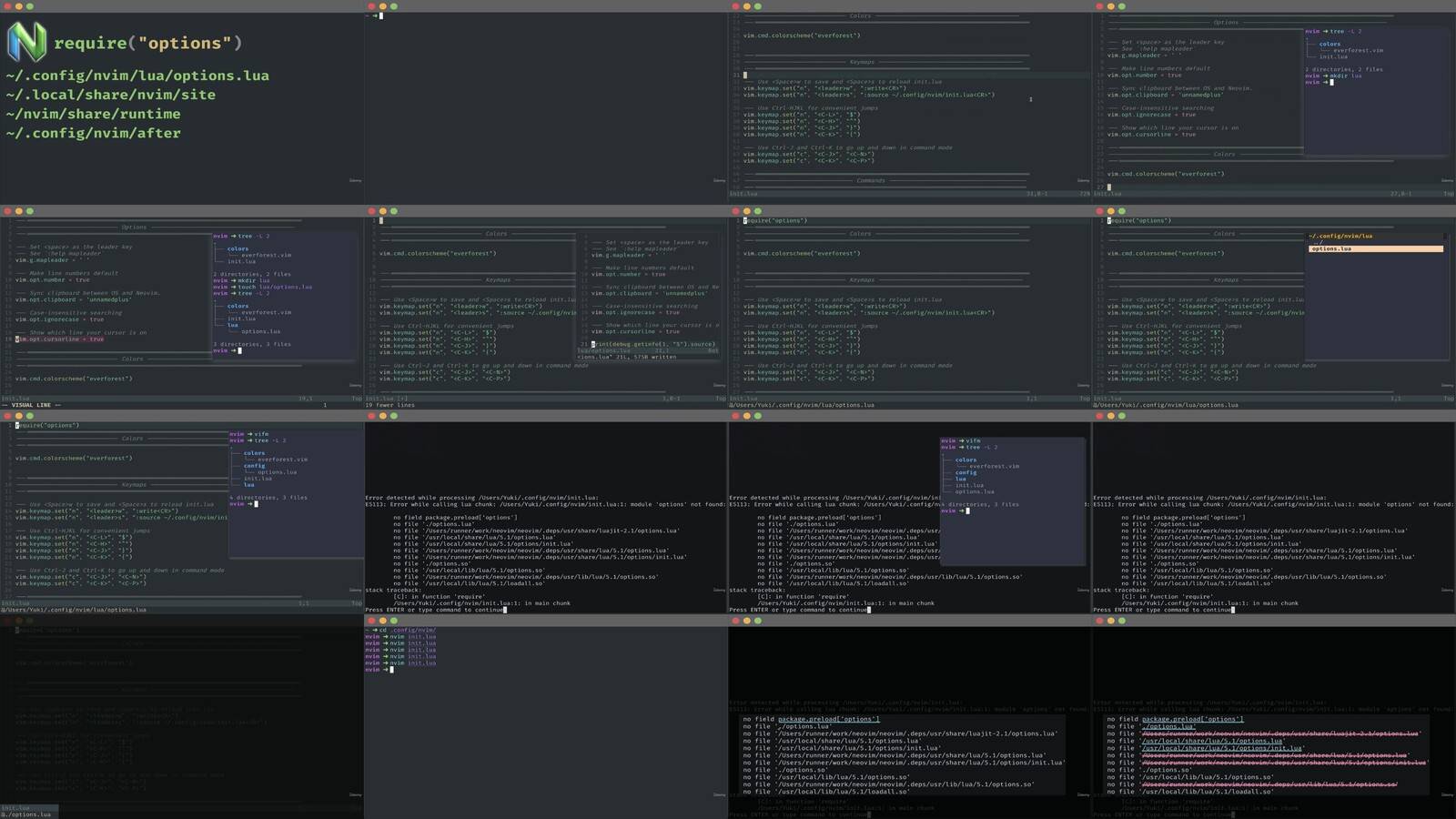Screen dimensions: 1456x819
Task: Click the 72% scroll percentage in the status line
Action: (1084, 193)
